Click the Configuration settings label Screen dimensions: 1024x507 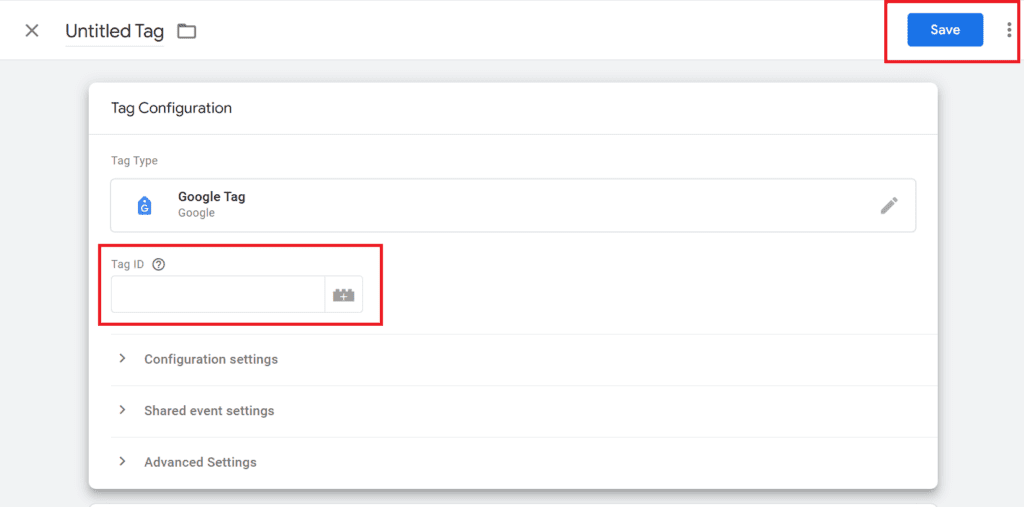pyautogui.click(x=211, y=359)
